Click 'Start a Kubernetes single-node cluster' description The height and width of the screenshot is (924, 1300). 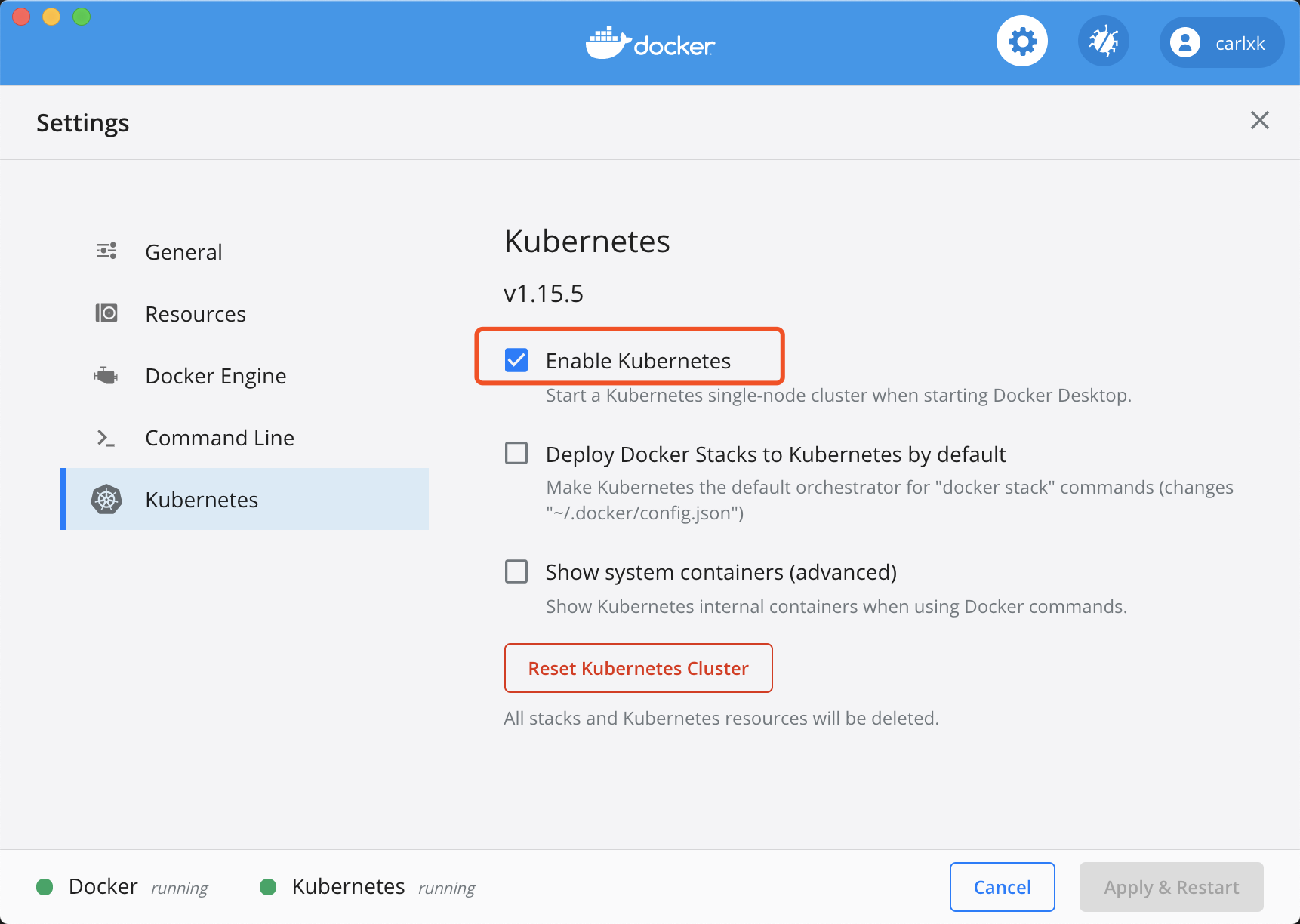(839, 396)
